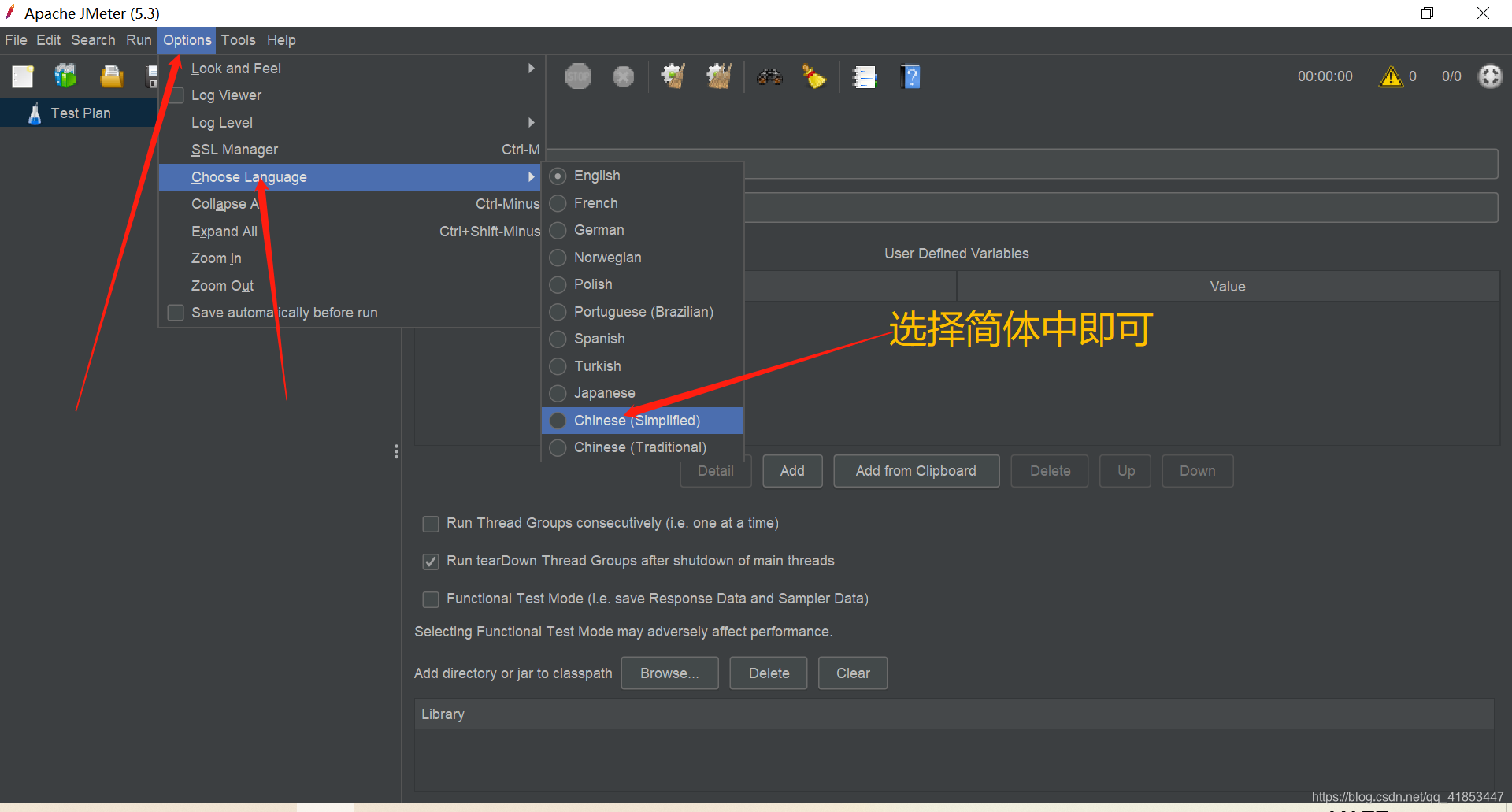
Task: Click the Down variable button
Action: point(1197,471)
